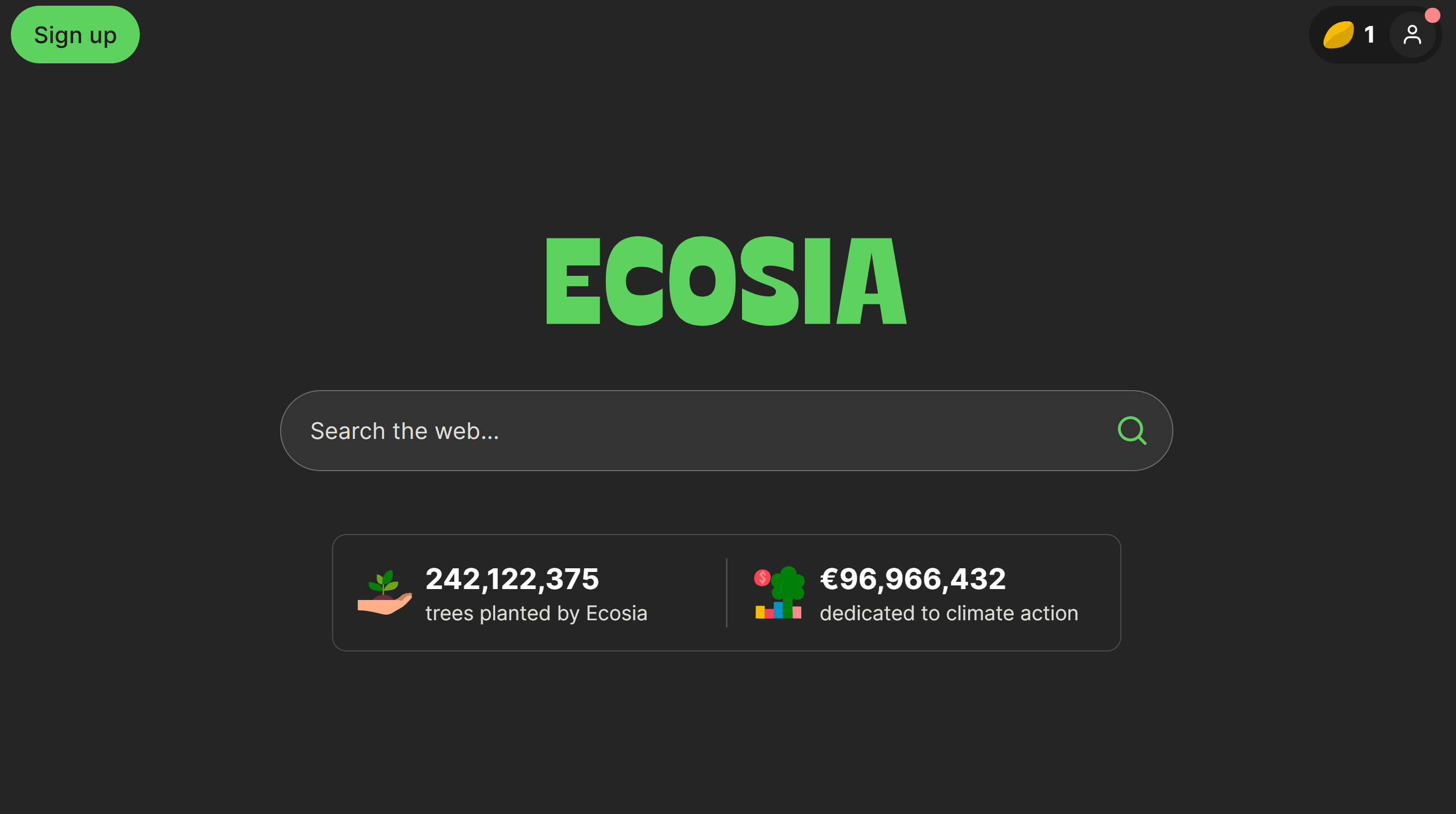Select the 242,122,375 trees counter
The image size is (1456, 814).
(512, 579)
